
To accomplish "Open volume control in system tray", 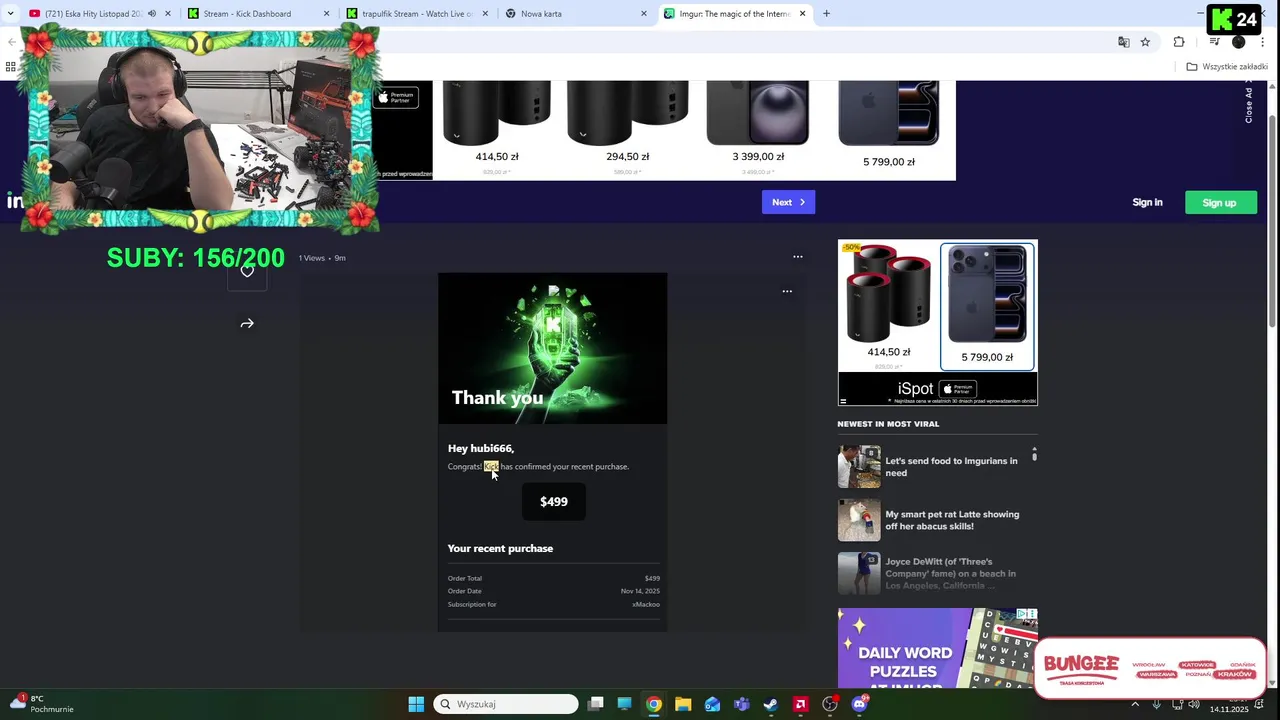I will point(1193,704).
